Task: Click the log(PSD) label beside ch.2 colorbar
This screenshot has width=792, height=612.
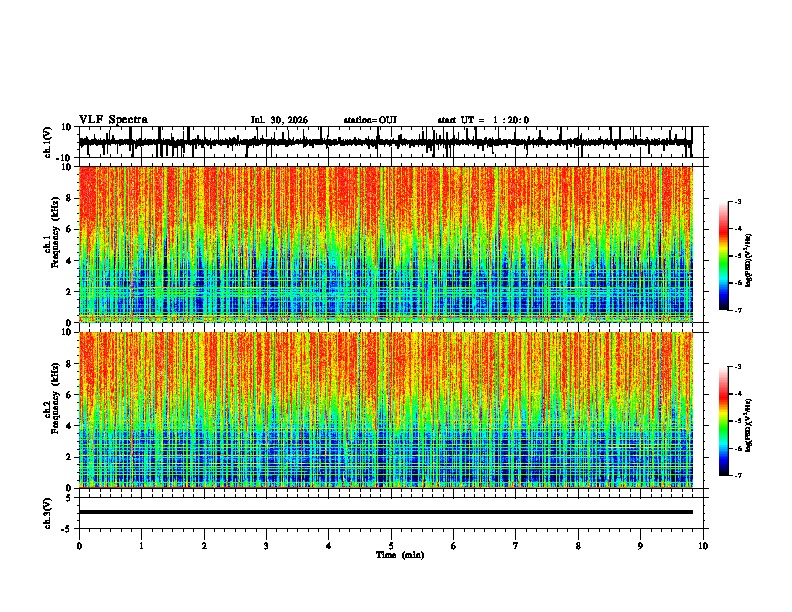Action: coord(749,425)
